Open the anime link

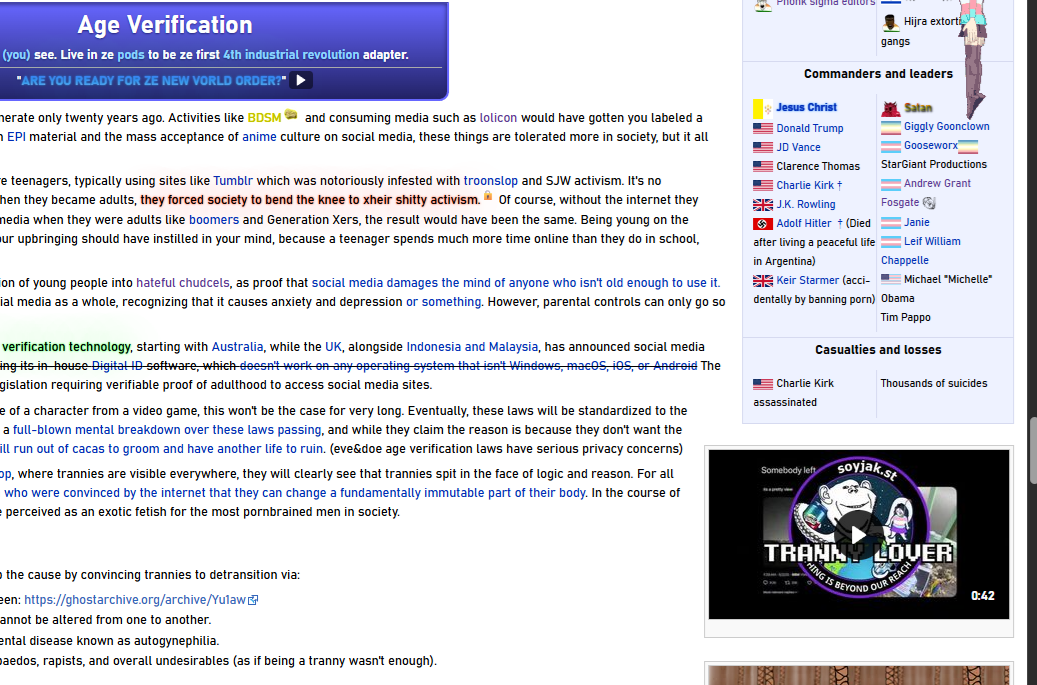coord(259,137)
